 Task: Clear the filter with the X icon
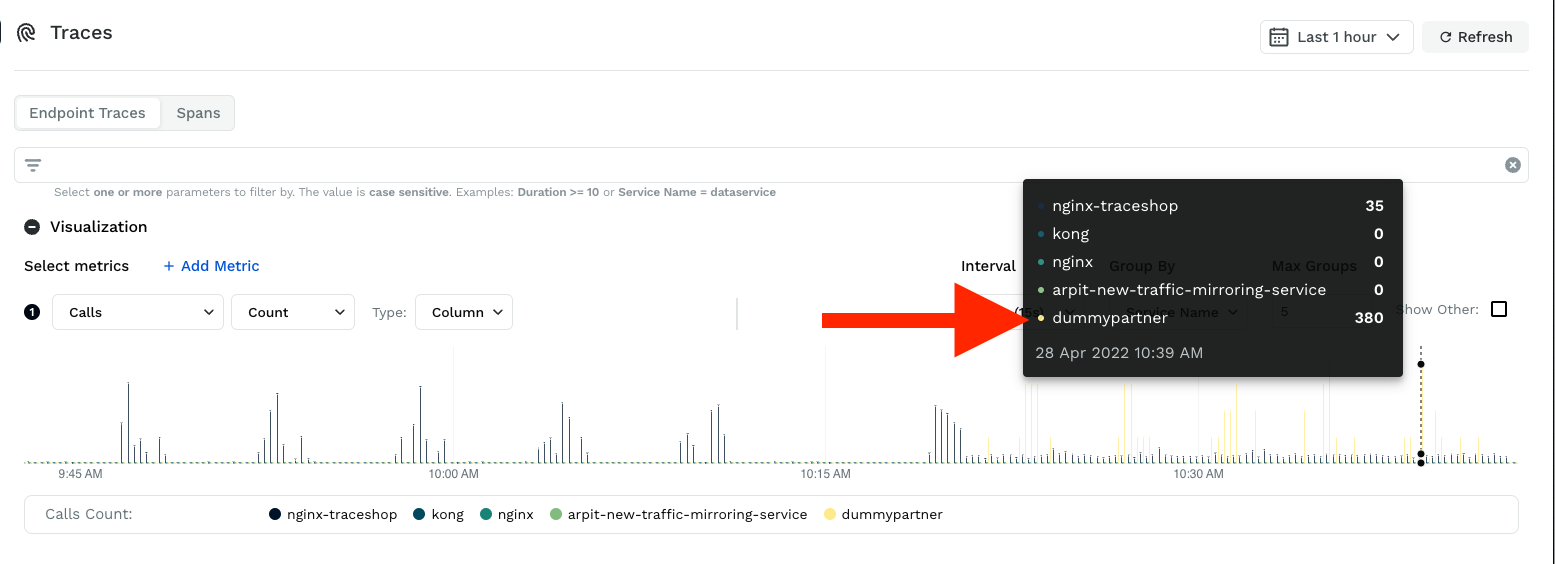1513,165
